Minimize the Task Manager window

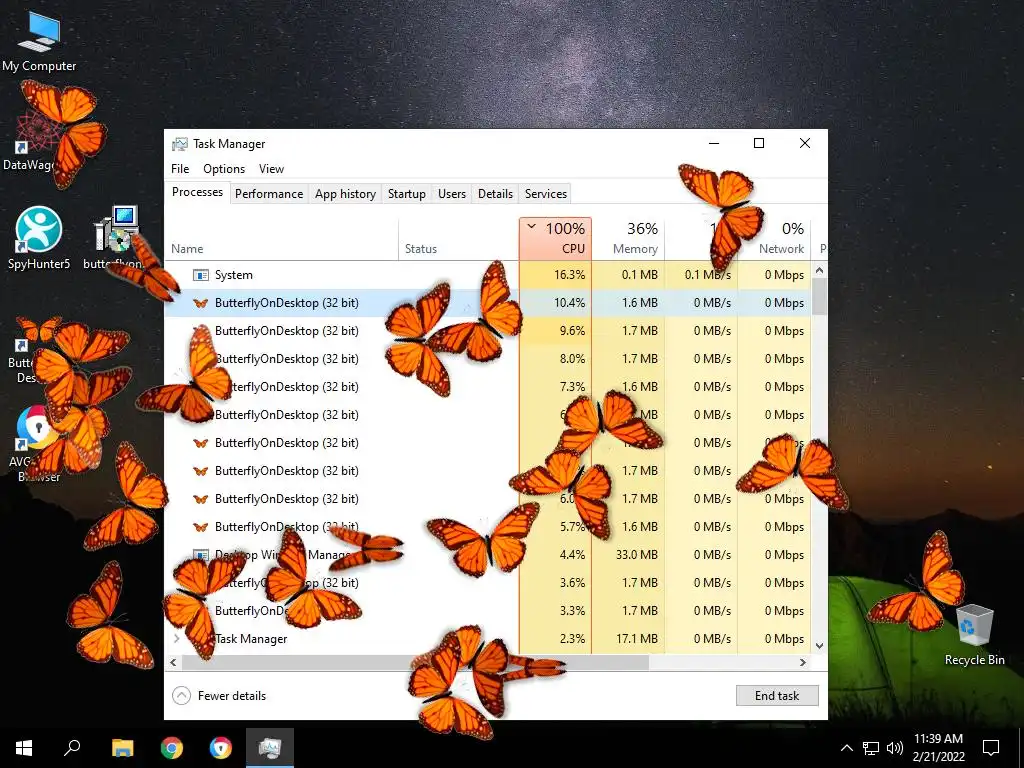tap(714, 143)
